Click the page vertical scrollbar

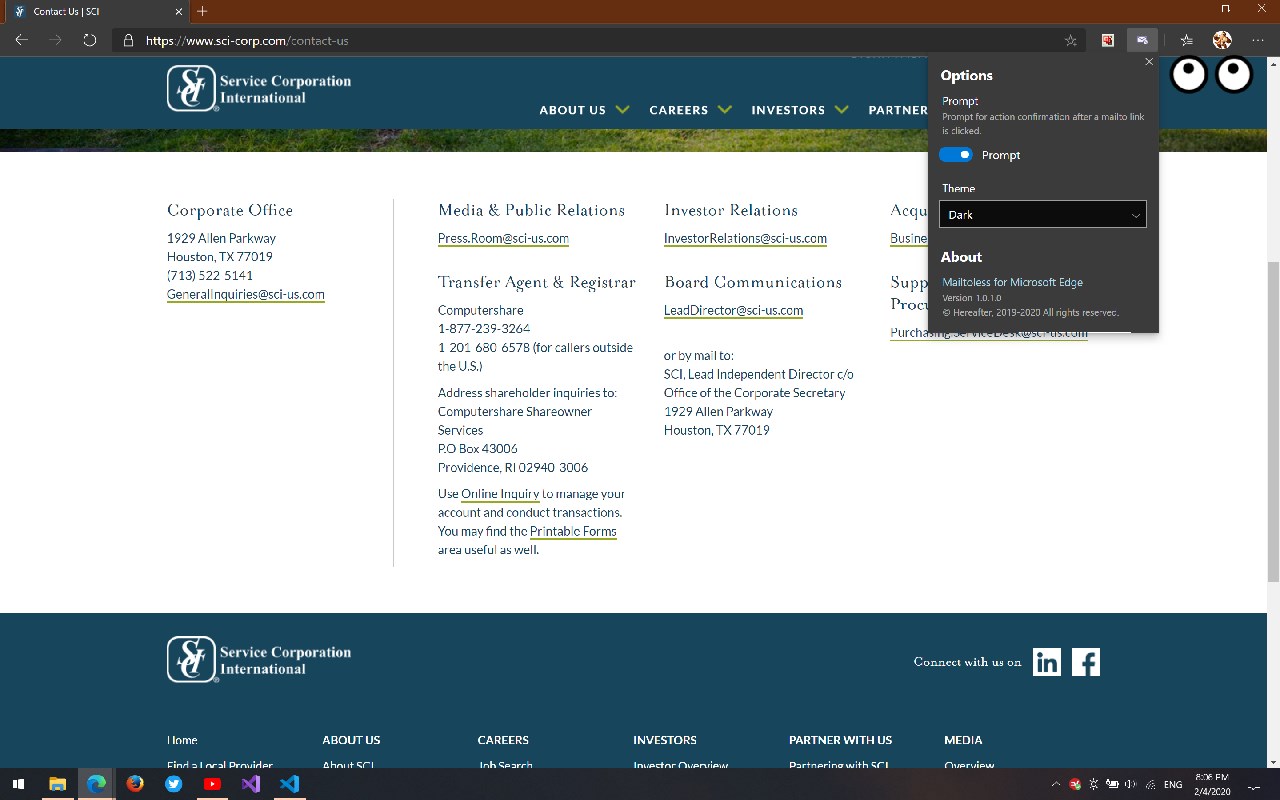[x=1273, y=420]
